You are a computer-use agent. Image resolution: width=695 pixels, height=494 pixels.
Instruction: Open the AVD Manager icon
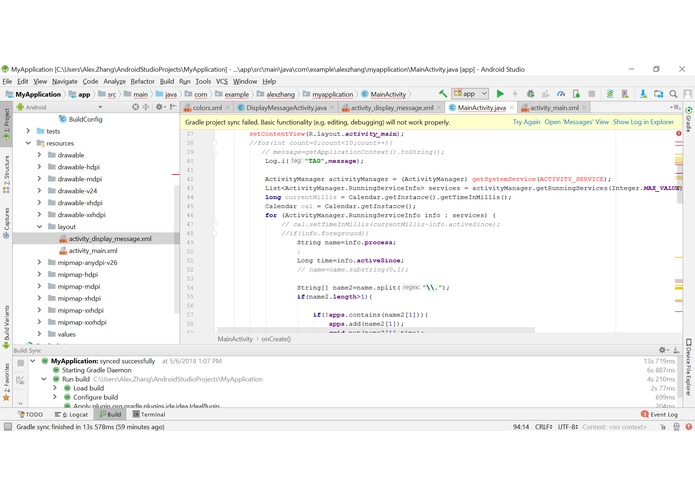pyautogui.click(x=625, y=94)
